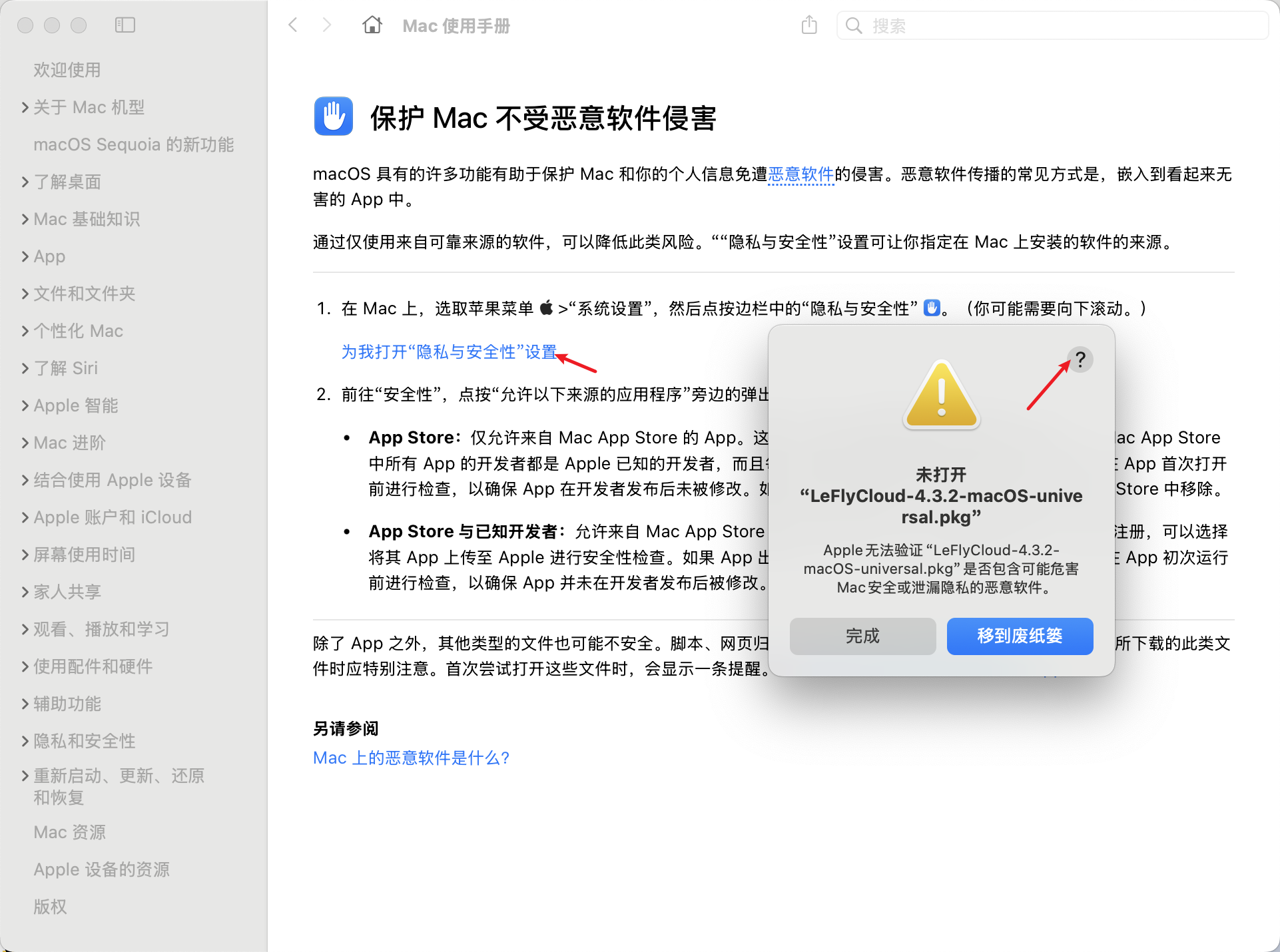Select Apple 设备的资源 in the sidebar
Image resolution: width=1280 pixels, height=952 pixels.
tap(102, 869)
